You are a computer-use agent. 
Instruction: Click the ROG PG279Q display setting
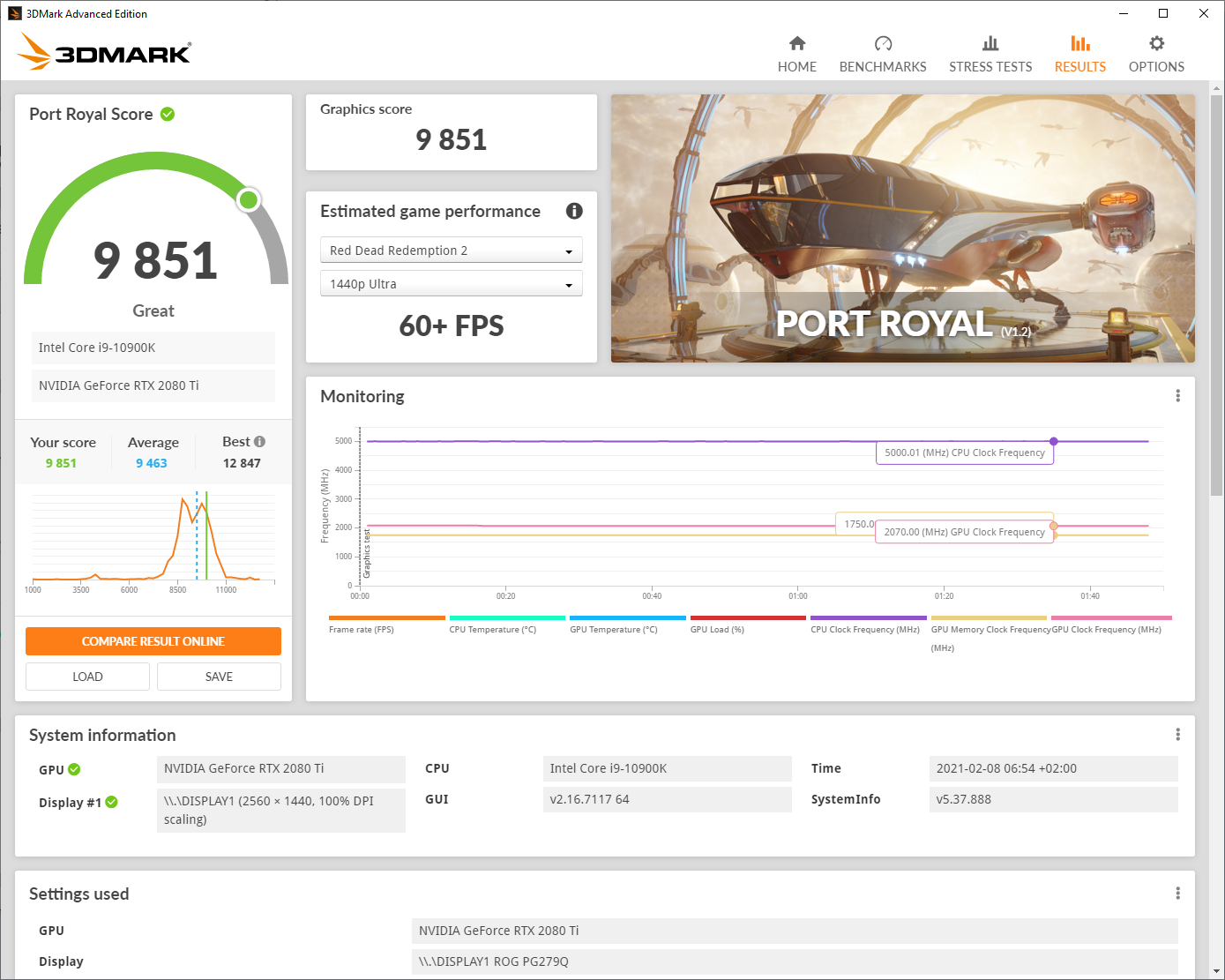(795, 961)
